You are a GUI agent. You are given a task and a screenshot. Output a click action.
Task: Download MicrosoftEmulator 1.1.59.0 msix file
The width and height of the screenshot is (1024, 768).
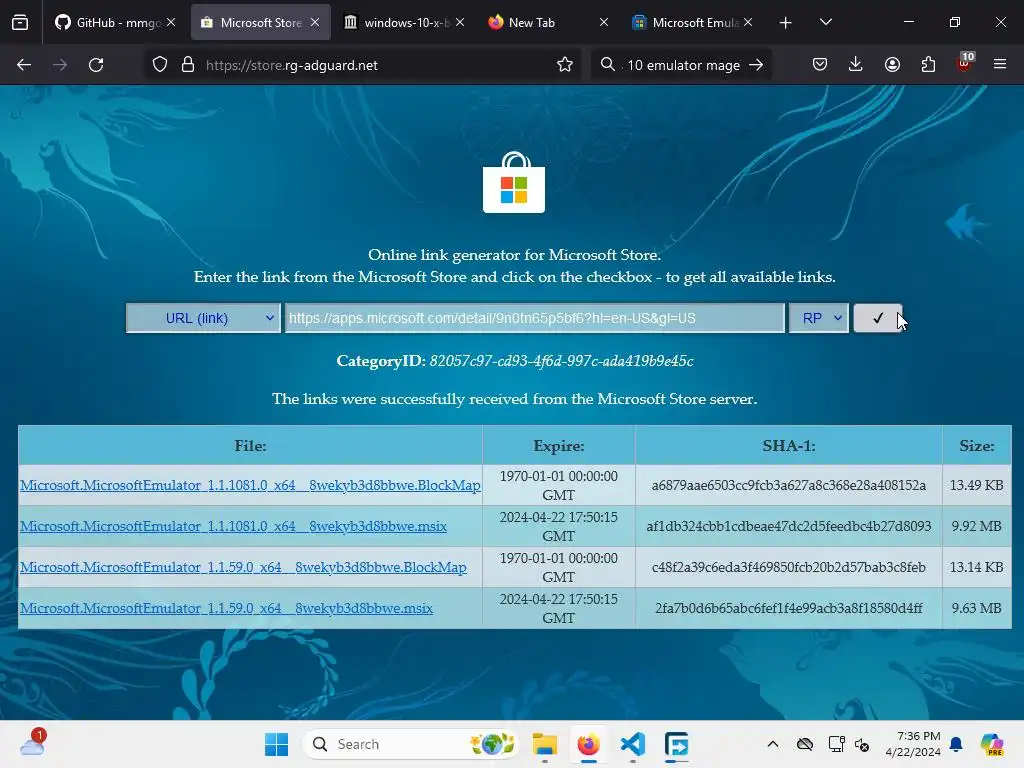coord(226,609)
